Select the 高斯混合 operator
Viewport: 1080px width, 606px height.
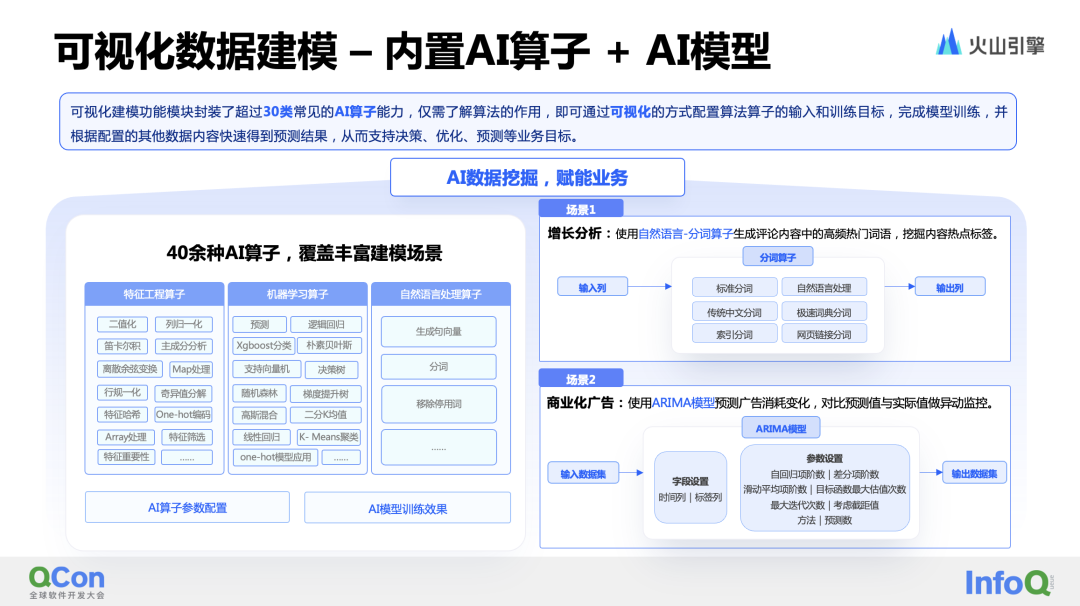click(259, 415)
